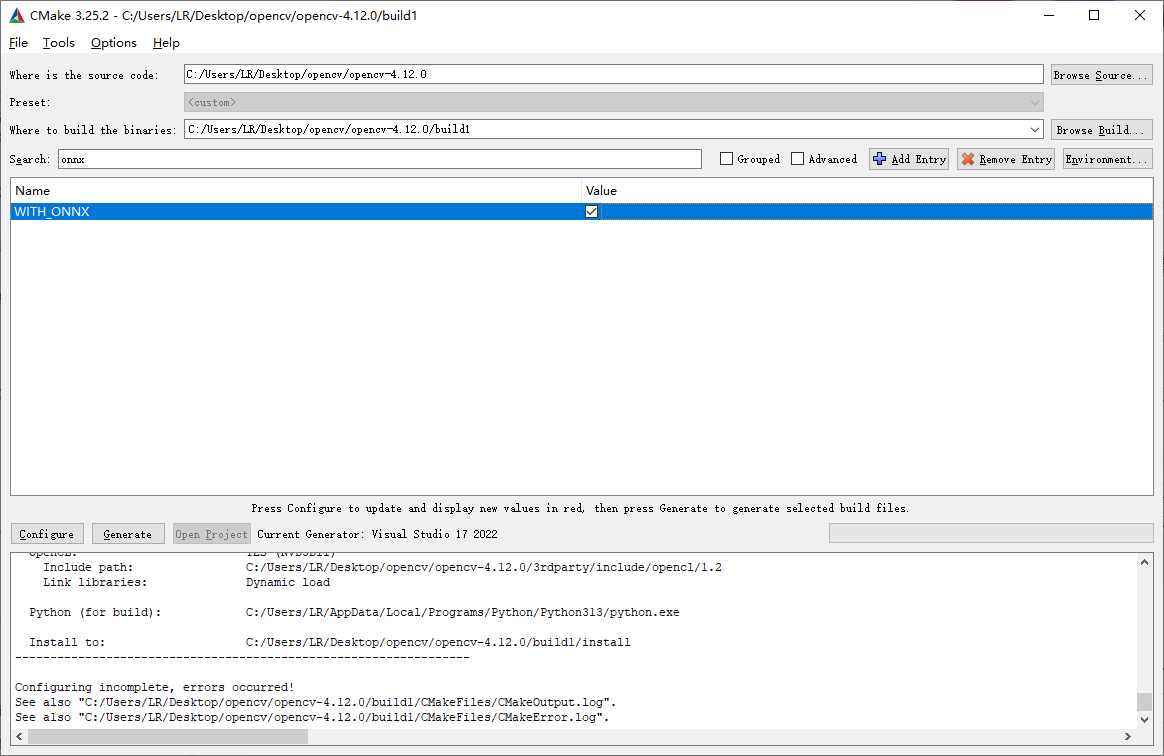The width and height of the screenshot is (1164, 756).
Task: Open the Help menu
Action: [166, 42]
